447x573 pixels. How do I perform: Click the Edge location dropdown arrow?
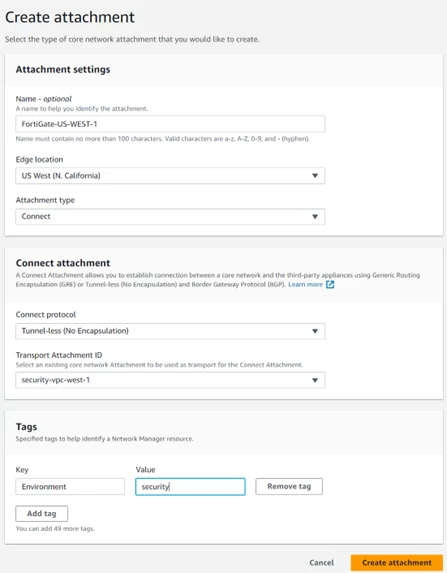click(x=315, y=176)
